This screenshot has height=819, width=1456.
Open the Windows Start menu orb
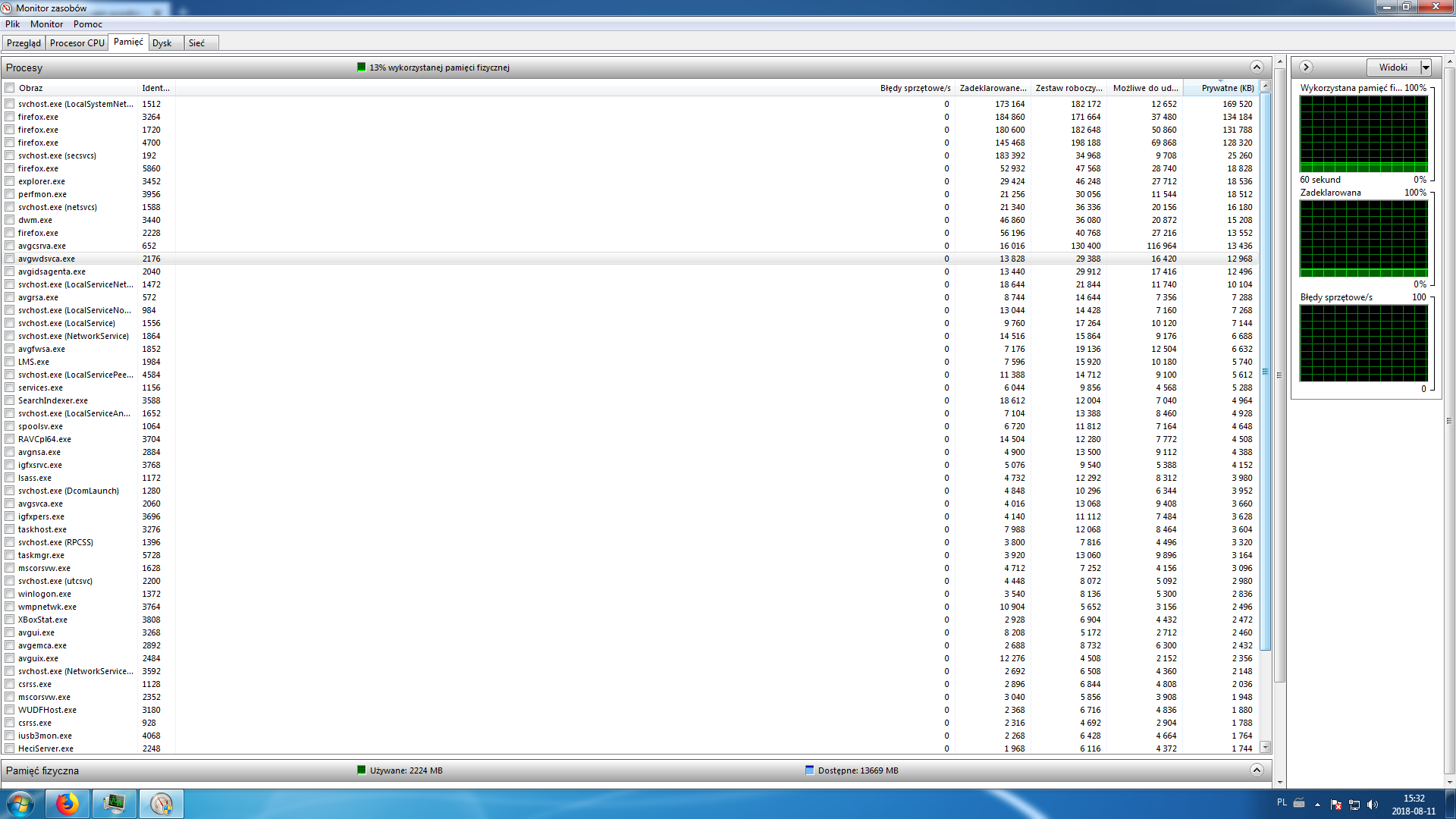(20, 804)
